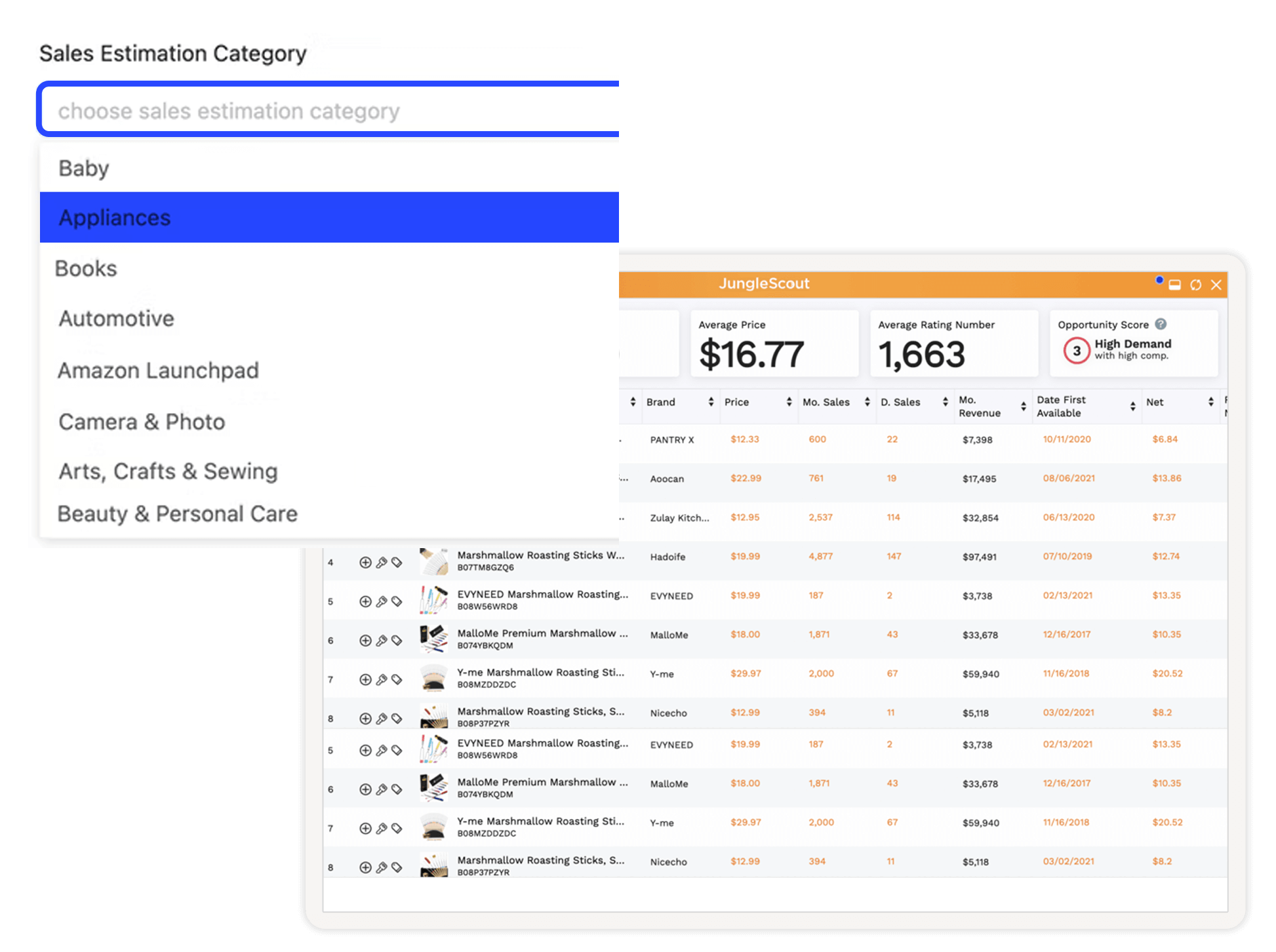Image resolution: width=1276 pixels, height=952 pixels.
Task: Sort by D. Sales using its arrows
Action: pyautogui.click(x=945, y=402)
